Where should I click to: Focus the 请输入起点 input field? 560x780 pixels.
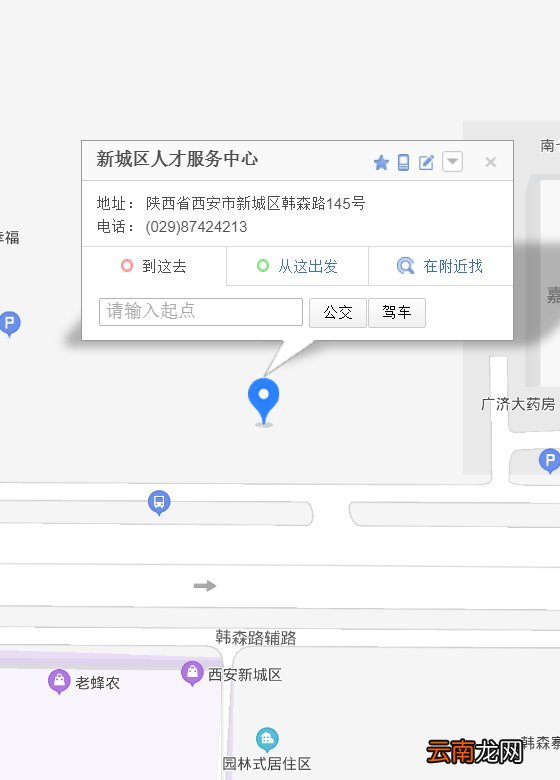[x=201, y=312]
